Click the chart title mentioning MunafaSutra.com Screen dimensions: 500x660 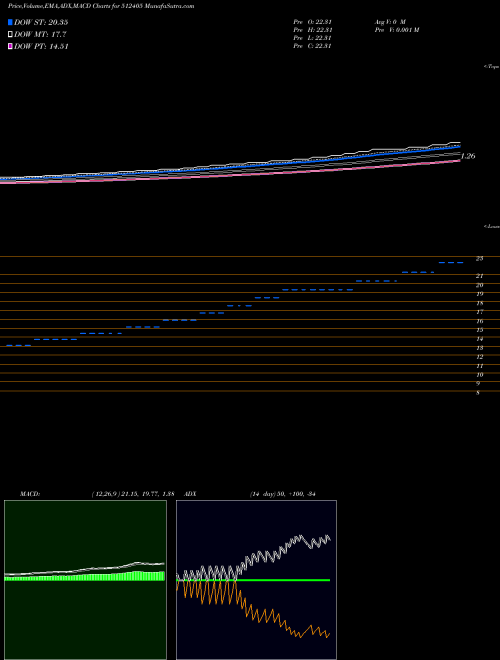click(x=101, y=6)
